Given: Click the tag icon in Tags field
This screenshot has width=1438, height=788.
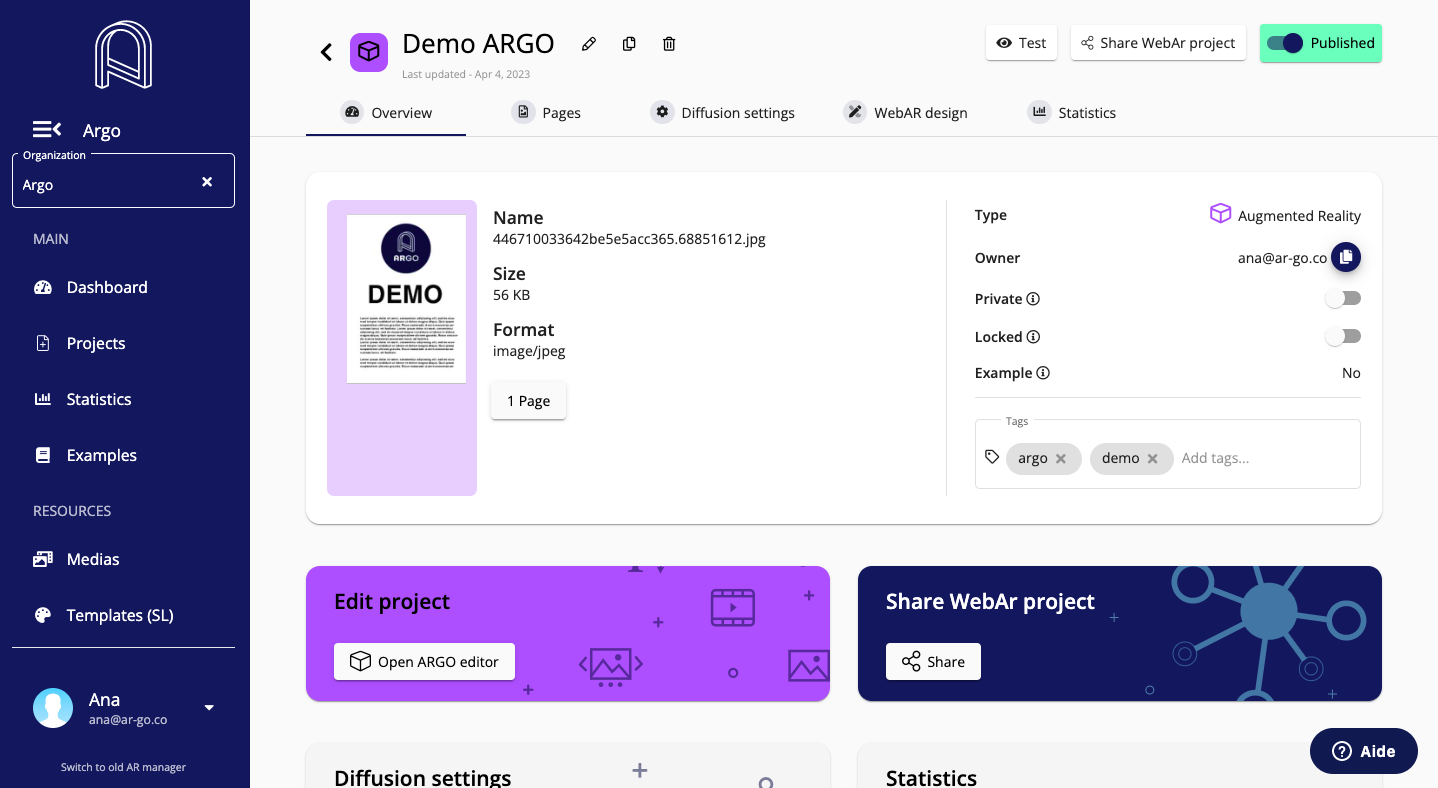Looking at the screenshot, I should (x=992, y=457).
